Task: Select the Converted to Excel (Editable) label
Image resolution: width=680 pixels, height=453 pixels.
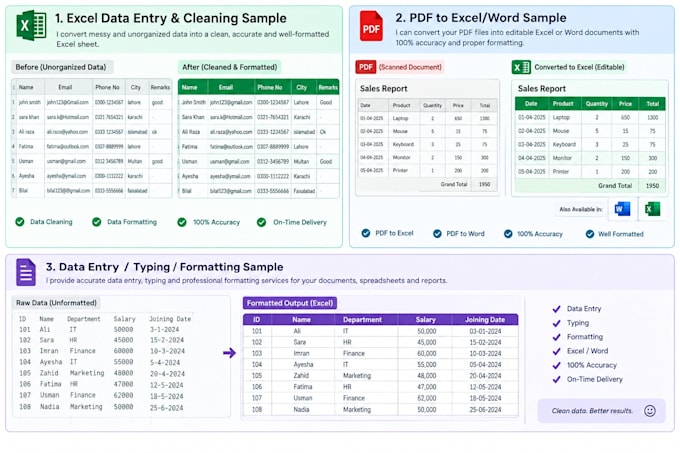Action: [x=579, y=67]
